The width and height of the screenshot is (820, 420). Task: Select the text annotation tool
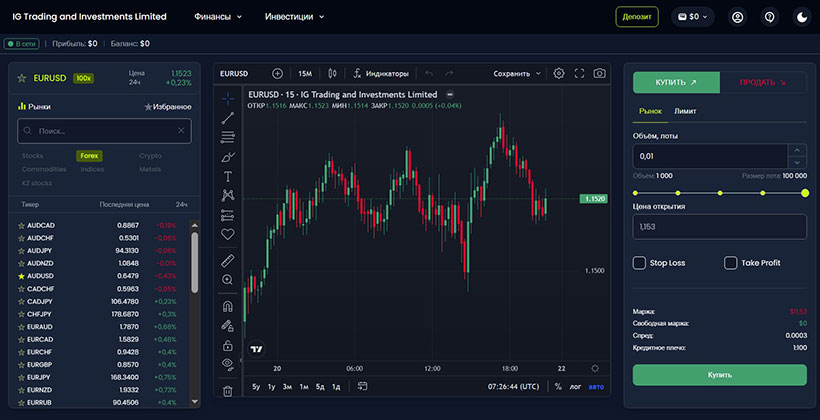[228, 176]
